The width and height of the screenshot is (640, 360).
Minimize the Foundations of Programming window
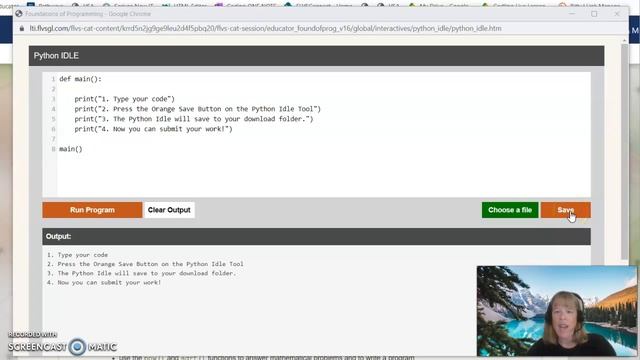coord(572,13)
